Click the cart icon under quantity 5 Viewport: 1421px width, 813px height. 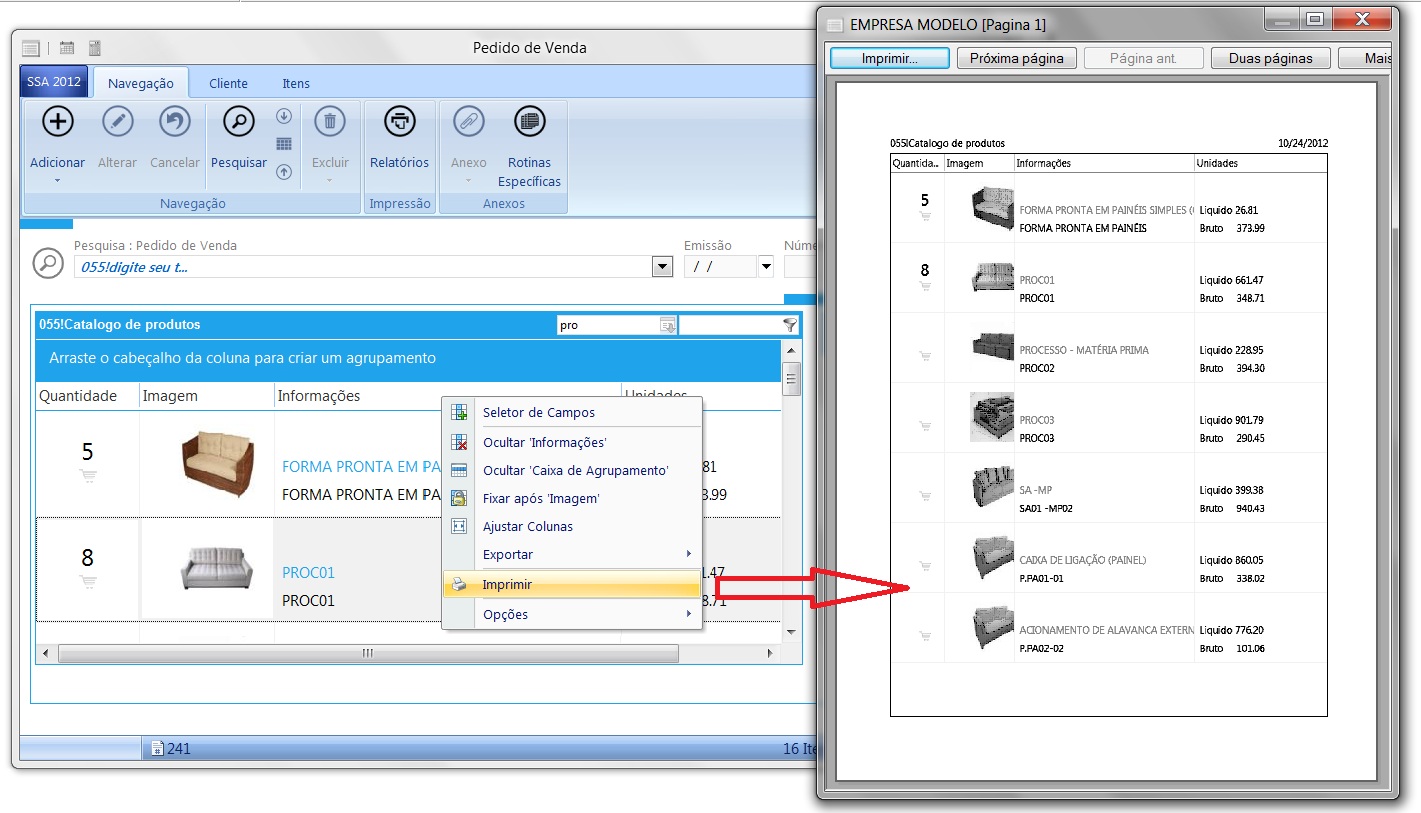88,477
